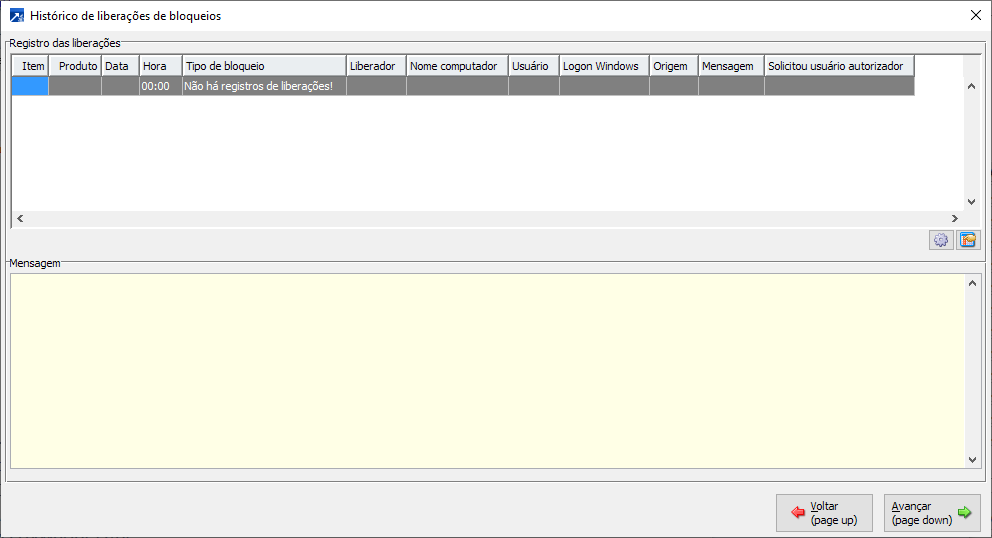Image resolution: width=992 pixels, height=538 pixels.
Task: Click the Liberador column header
Action: (x=376, y=66)
